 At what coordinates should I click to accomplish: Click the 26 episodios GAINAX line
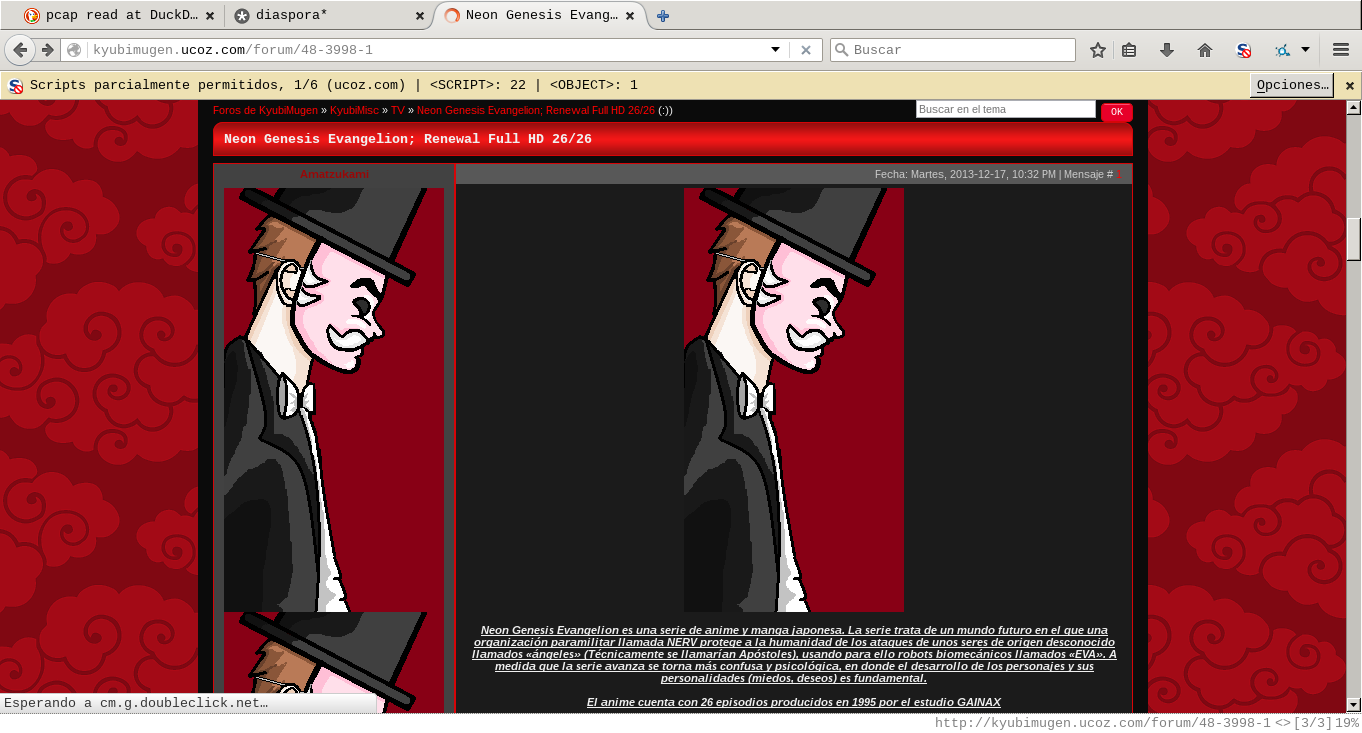click(794, 702)
